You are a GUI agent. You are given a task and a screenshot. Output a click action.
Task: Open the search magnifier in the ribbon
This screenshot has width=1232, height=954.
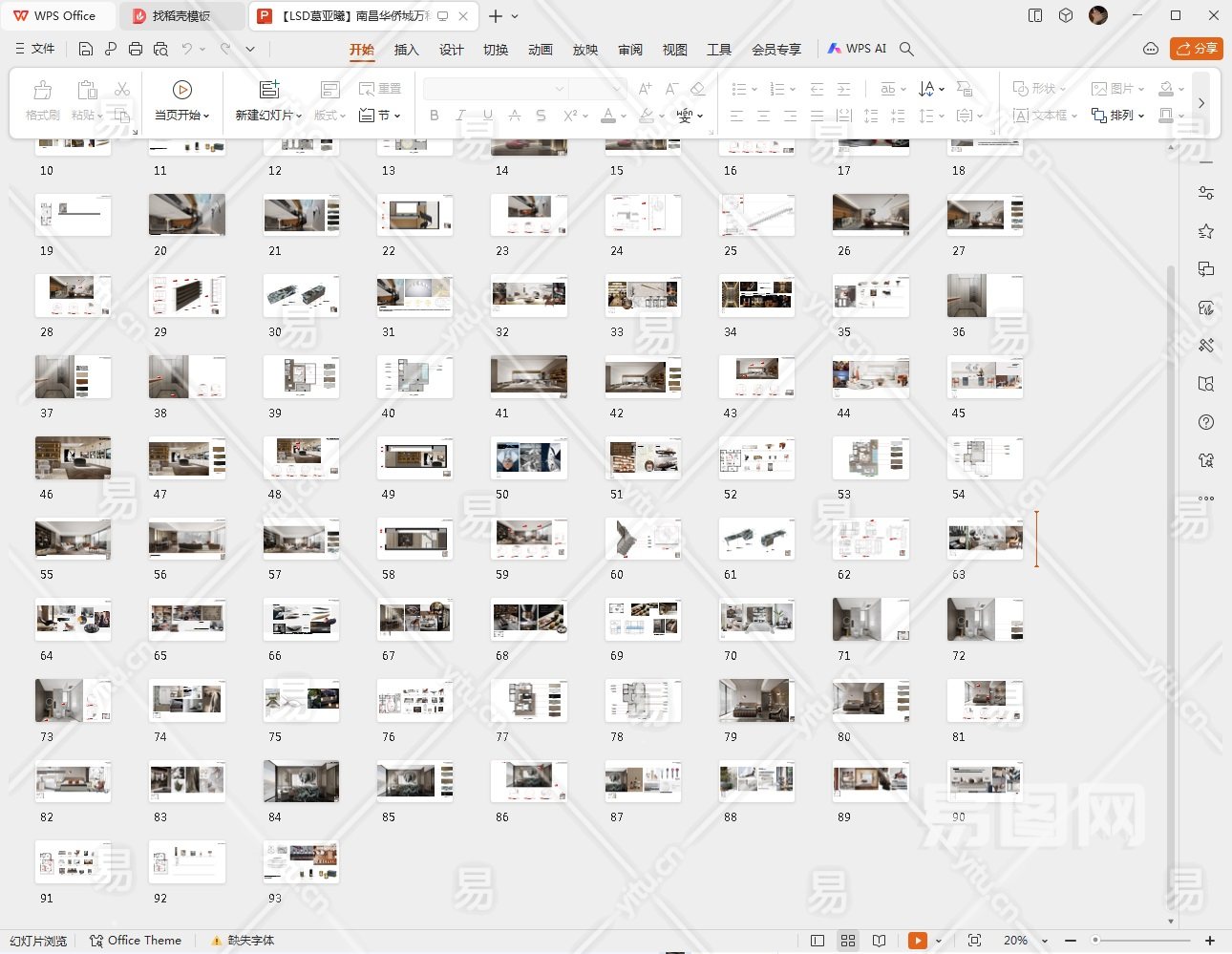pos(907,49)
